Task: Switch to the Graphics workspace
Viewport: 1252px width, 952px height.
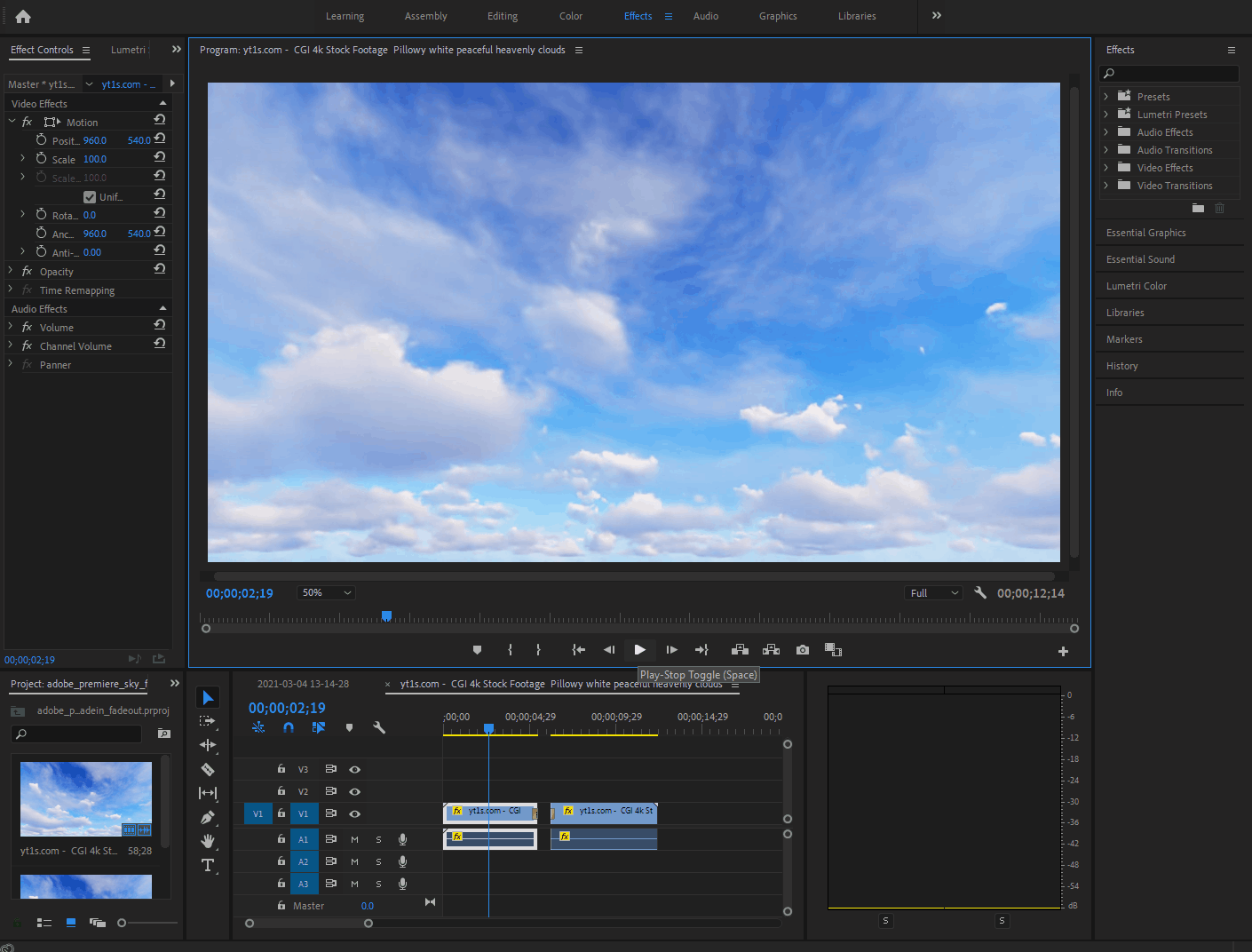Action: [778, 16]
